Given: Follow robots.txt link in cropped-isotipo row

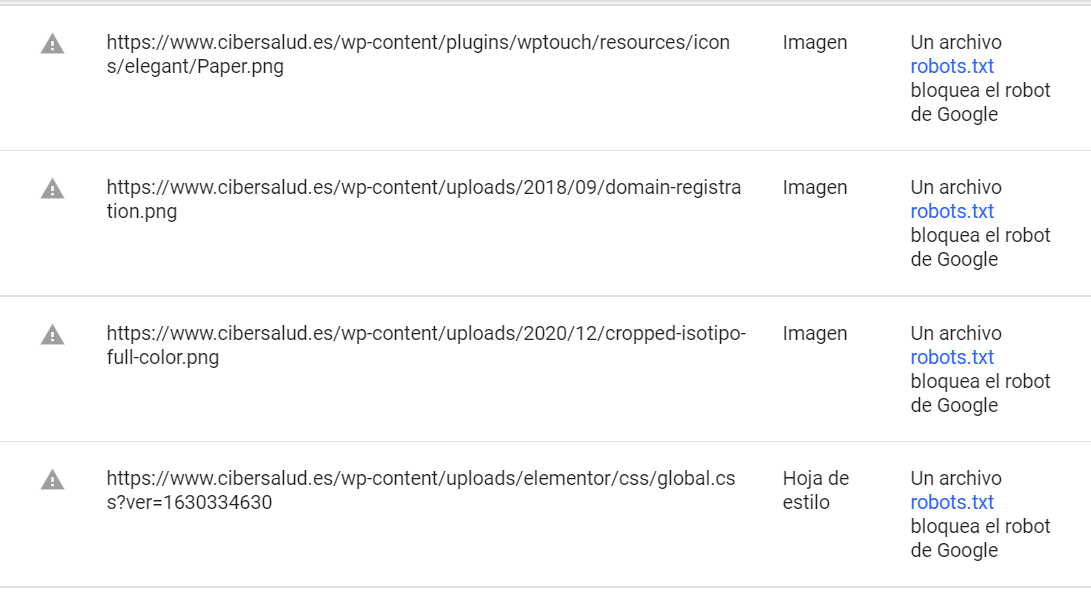Looking at the screenshot, I should (x=952, y=357).
